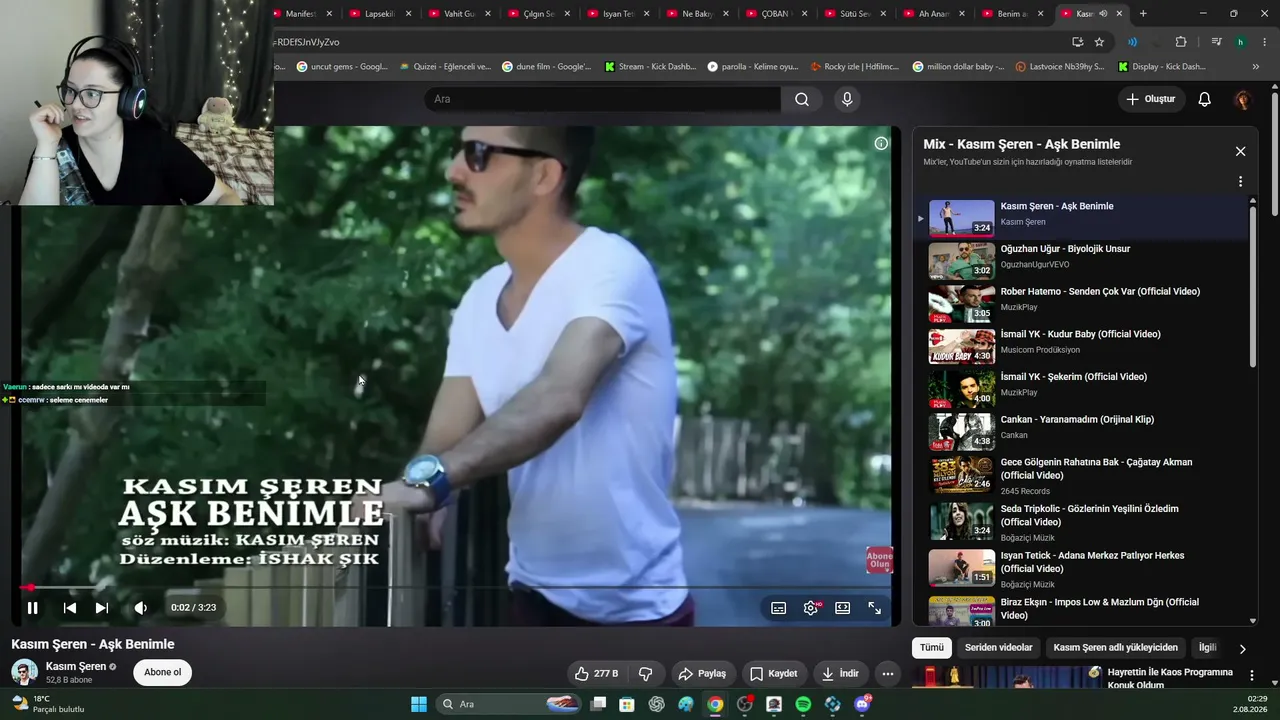This screenshot has width=1280, height=720.
Task: Open Chrome media controls icon
Action: (1216, 42)
